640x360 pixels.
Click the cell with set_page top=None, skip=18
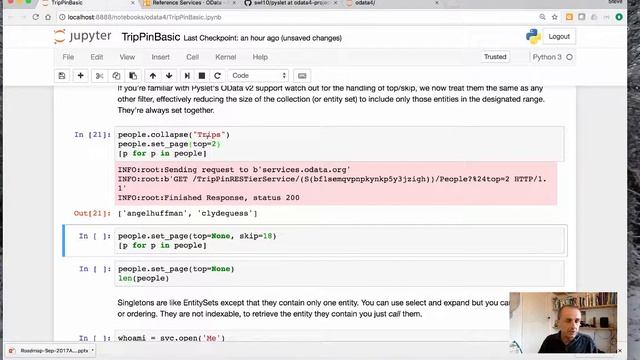click(x=340, y=241)
